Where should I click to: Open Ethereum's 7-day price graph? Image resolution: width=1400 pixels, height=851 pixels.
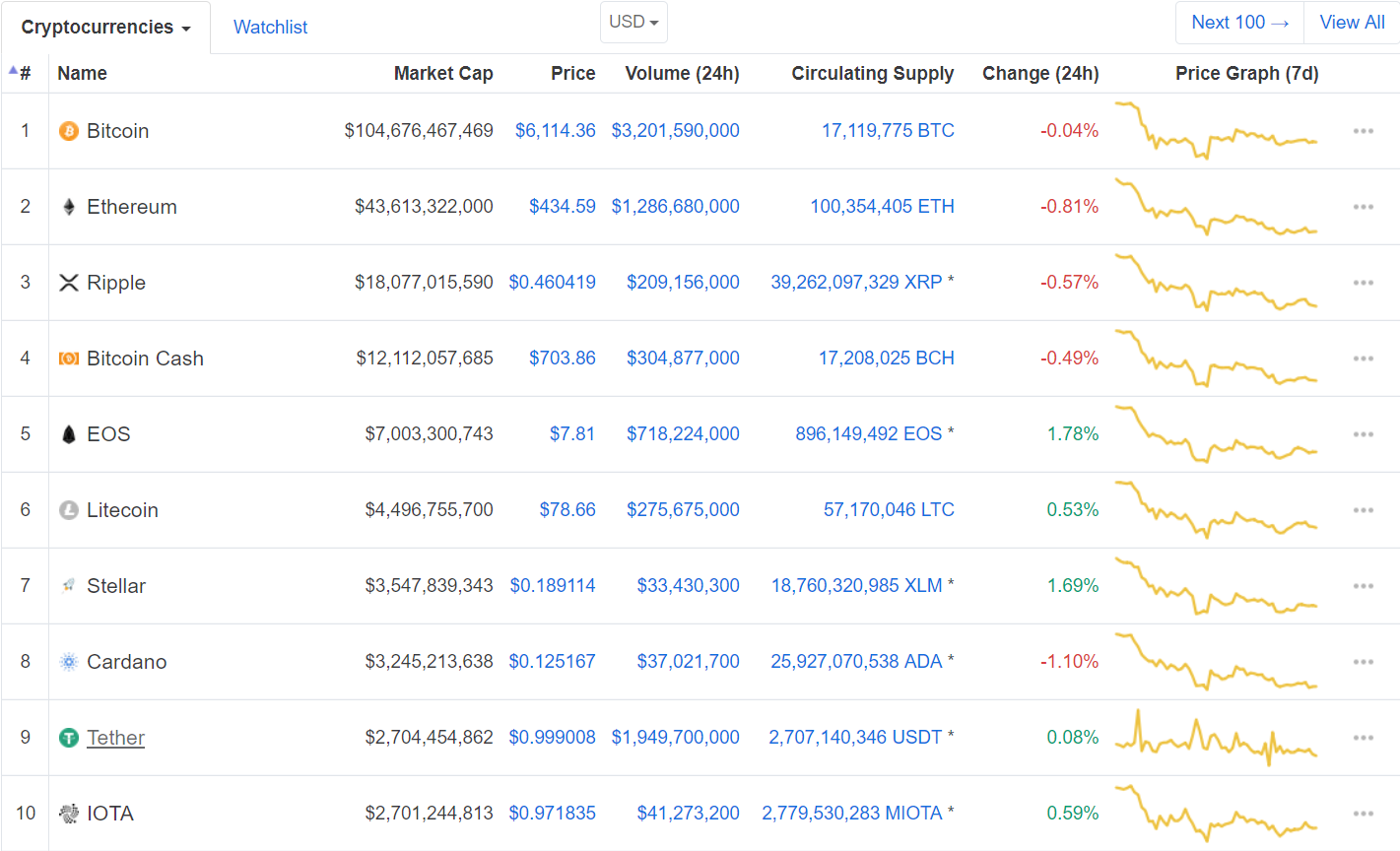(x=1217, y=207)
